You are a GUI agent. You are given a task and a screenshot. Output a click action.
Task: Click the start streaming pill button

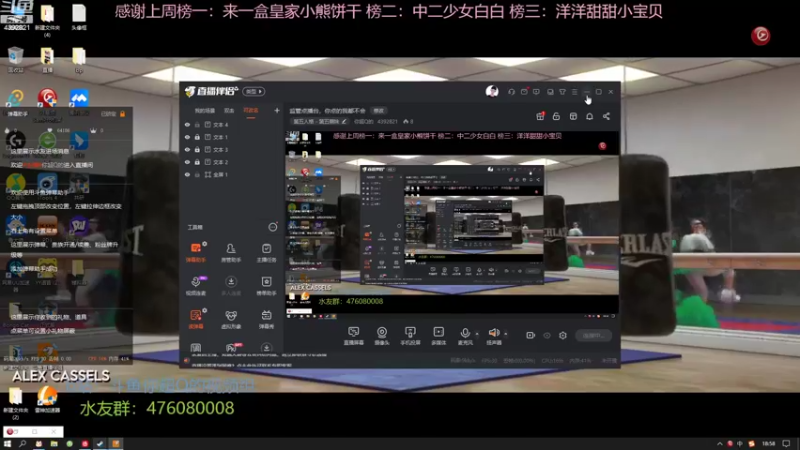click(x=593, y=336)
